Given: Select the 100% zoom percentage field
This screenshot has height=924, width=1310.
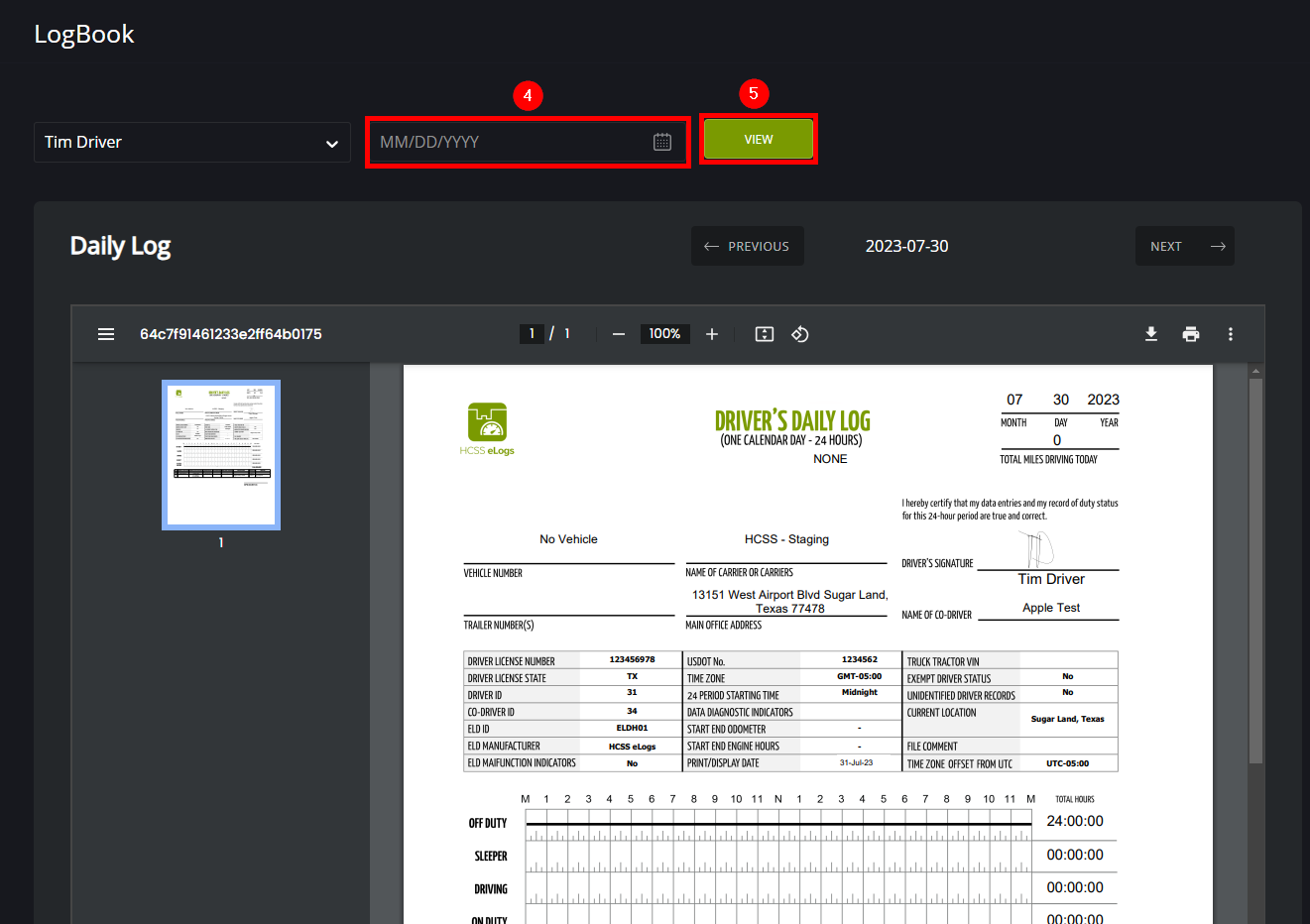Looking at the screenshot, I should [x=664, y=334].
